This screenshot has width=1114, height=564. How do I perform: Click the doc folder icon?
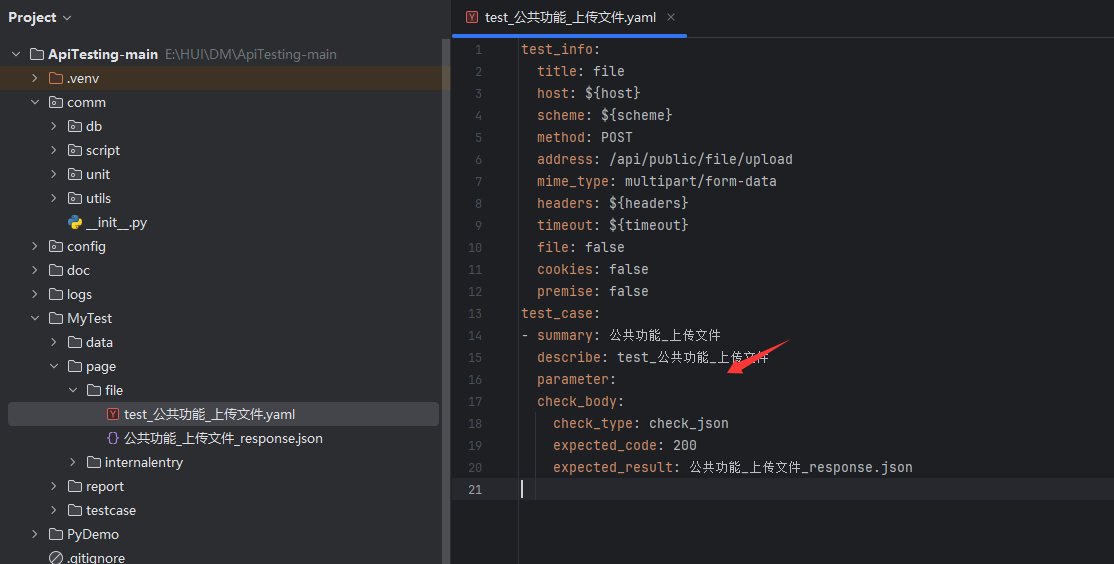tap(55, 270)
